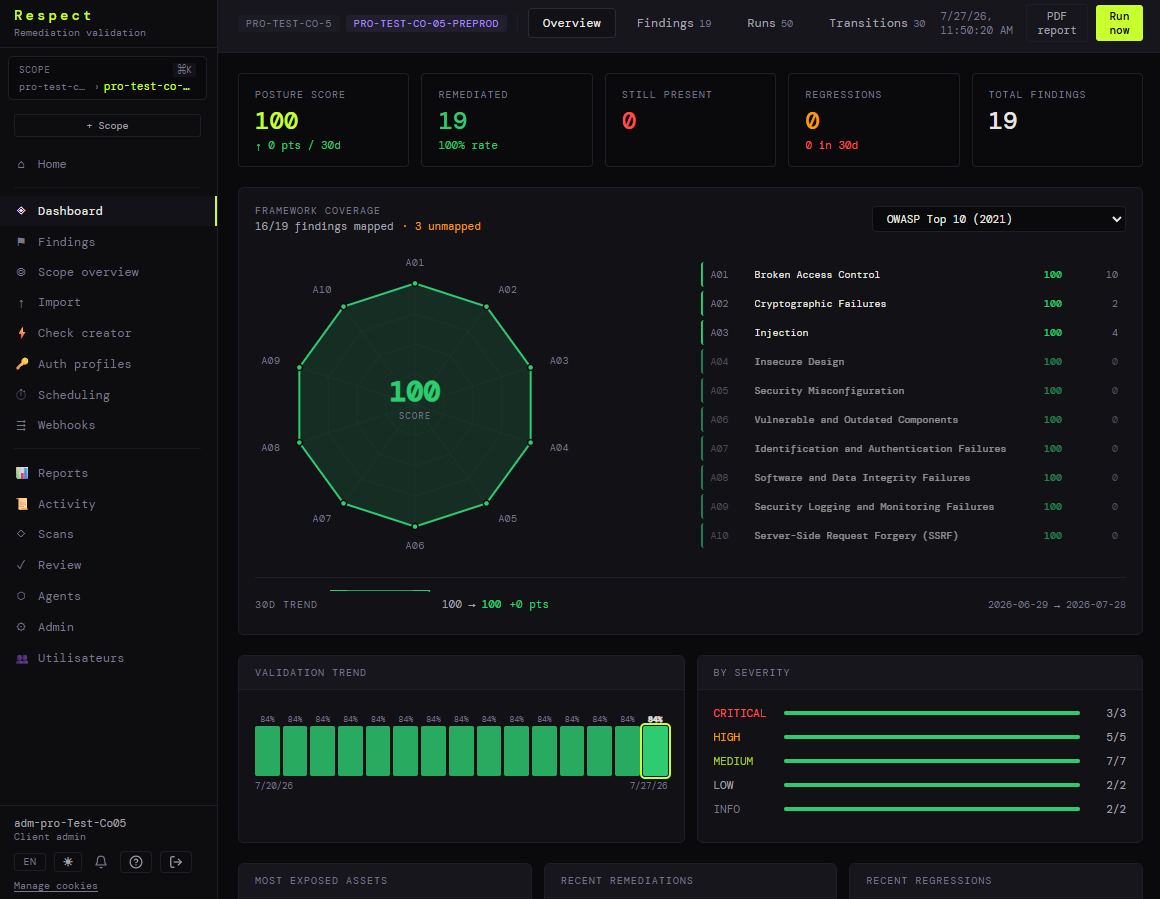Click the Regressions card
Image resolution: width=1160 pixels, height=899 pixels.
point(874,120)
